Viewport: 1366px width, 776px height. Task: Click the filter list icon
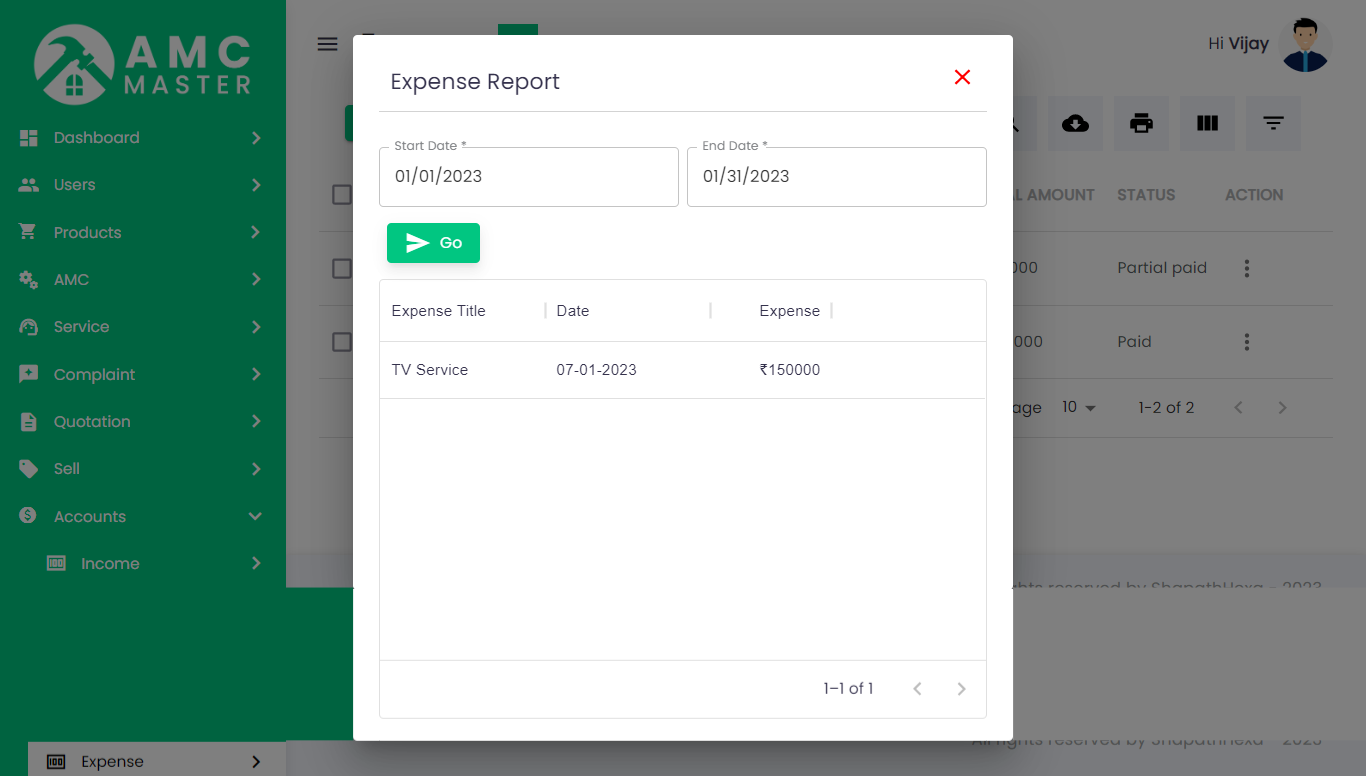[x=1273, y=124]
